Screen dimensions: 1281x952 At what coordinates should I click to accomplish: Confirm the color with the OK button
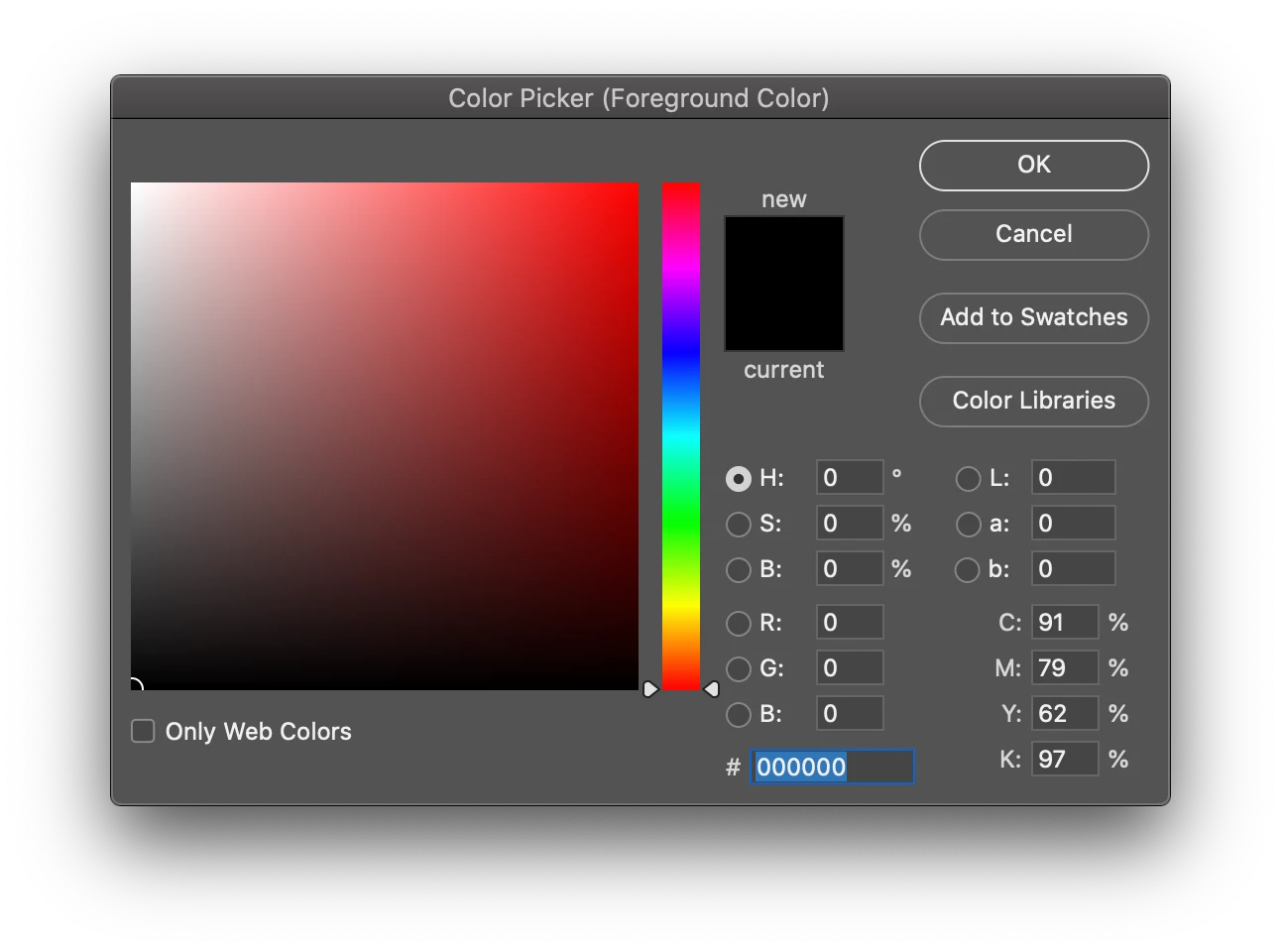1033,165
